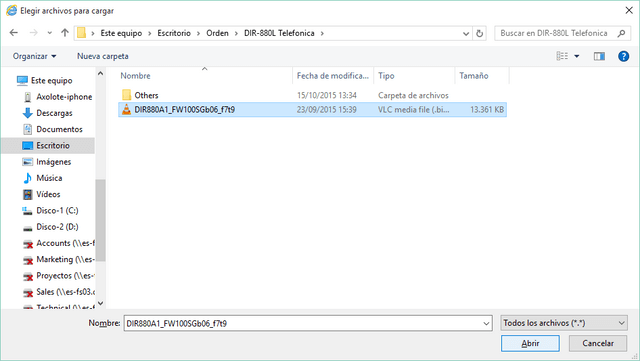Image resolution: width=640 pixels, height=361 pixels.
Task: Change the view layout icon
Action: (562, 56)
